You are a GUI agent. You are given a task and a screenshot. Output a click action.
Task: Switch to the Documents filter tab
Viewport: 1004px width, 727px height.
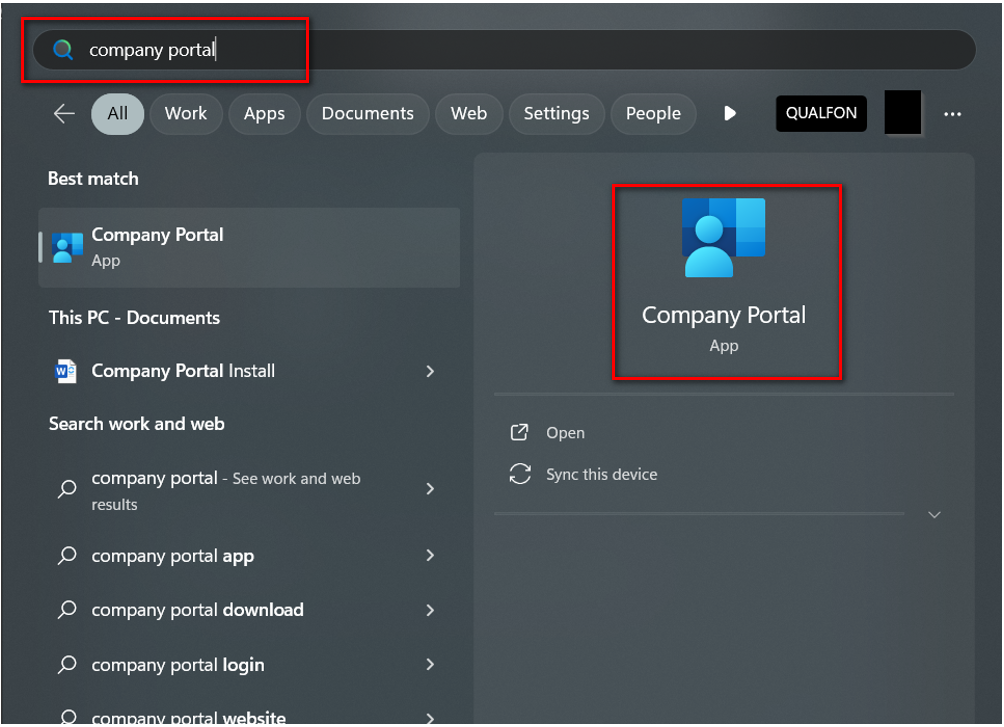click(368, 113)
